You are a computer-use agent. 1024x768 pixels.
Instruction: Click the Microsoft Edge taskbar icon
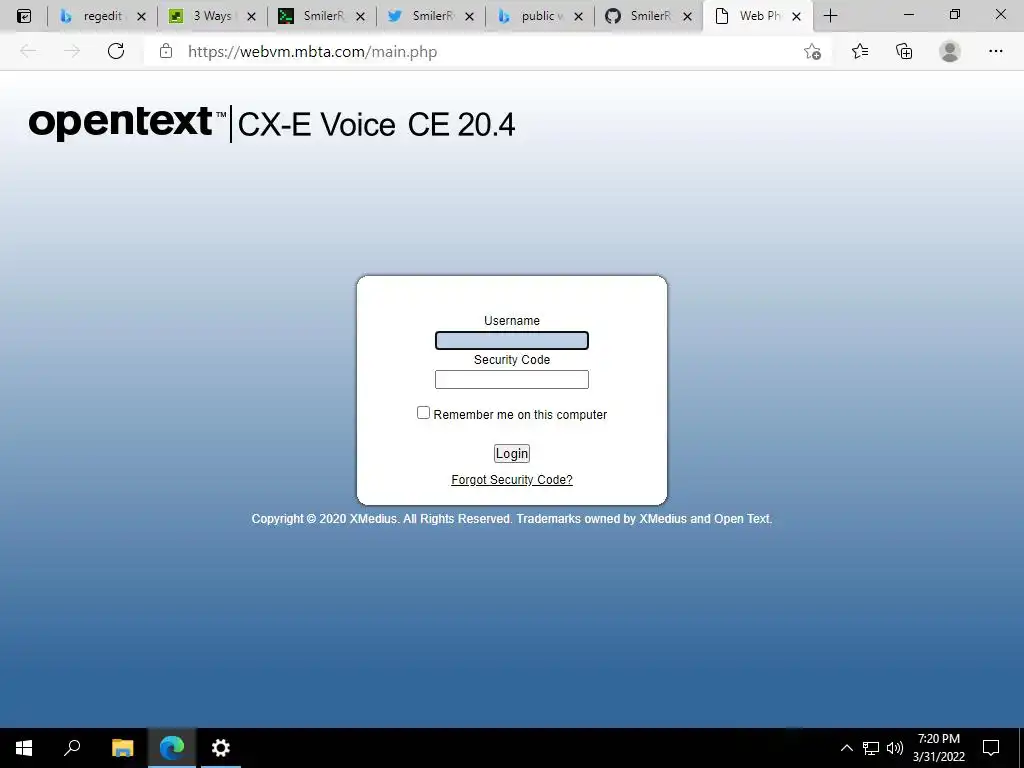[172, 748]
